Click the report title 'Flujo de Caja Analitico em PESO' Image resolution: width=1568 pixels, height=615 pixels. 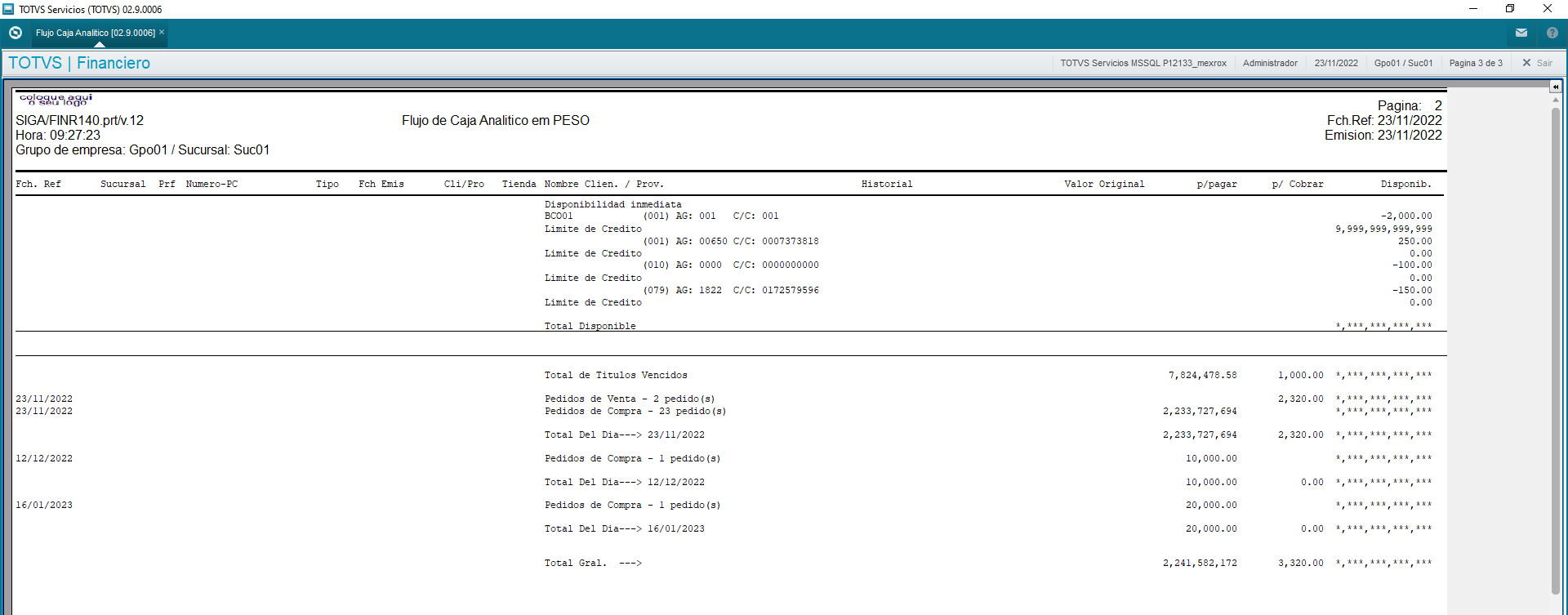[x=496, y=121]
